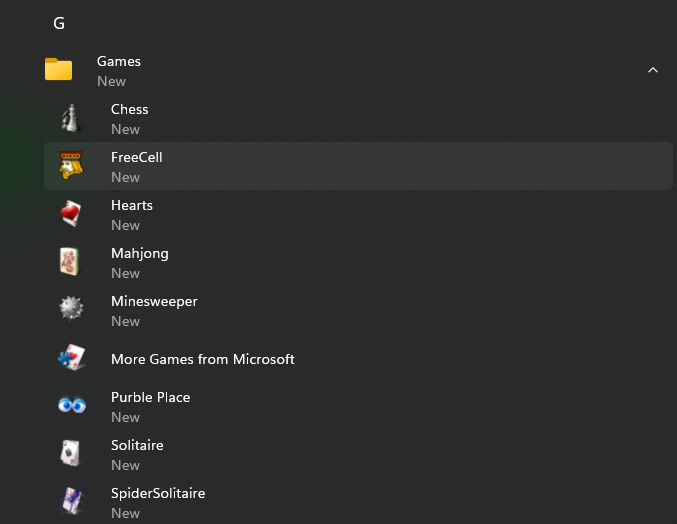Click the Mahjong tile icon
677x524 pixels.
click(70, 263)
